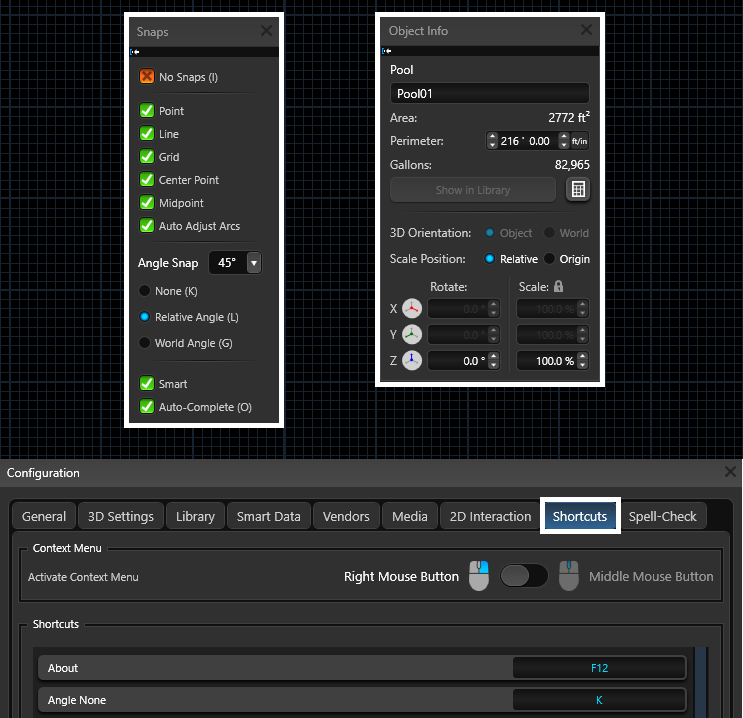Click the calculator icon beside Show in Library

[577, 190]
